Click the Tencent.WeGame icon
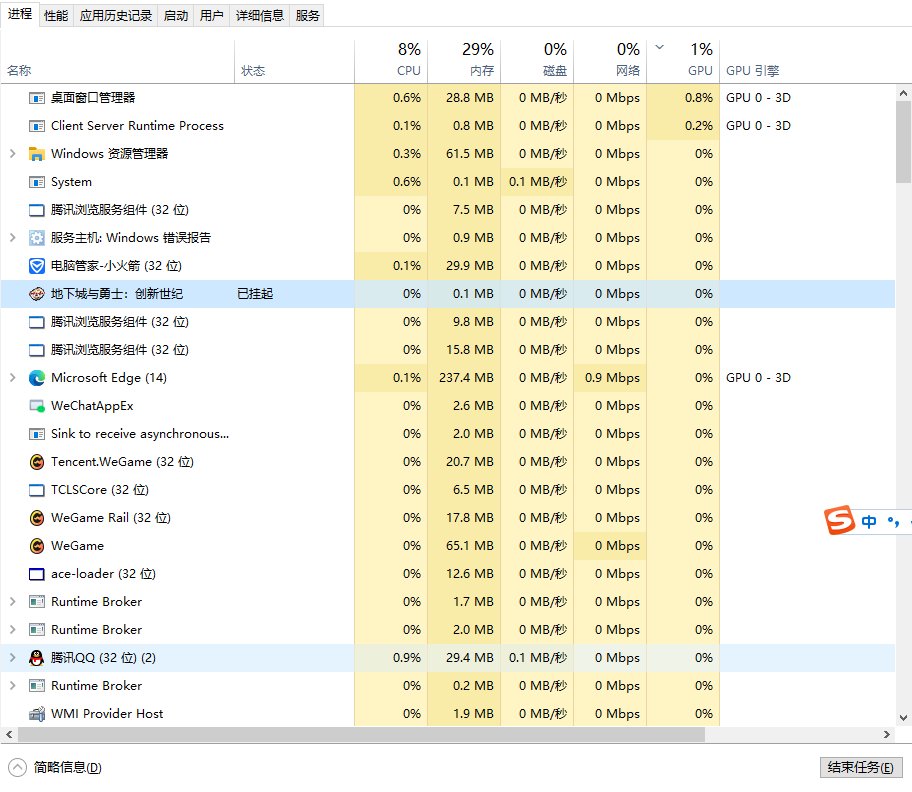 click(x=37, y=462)
